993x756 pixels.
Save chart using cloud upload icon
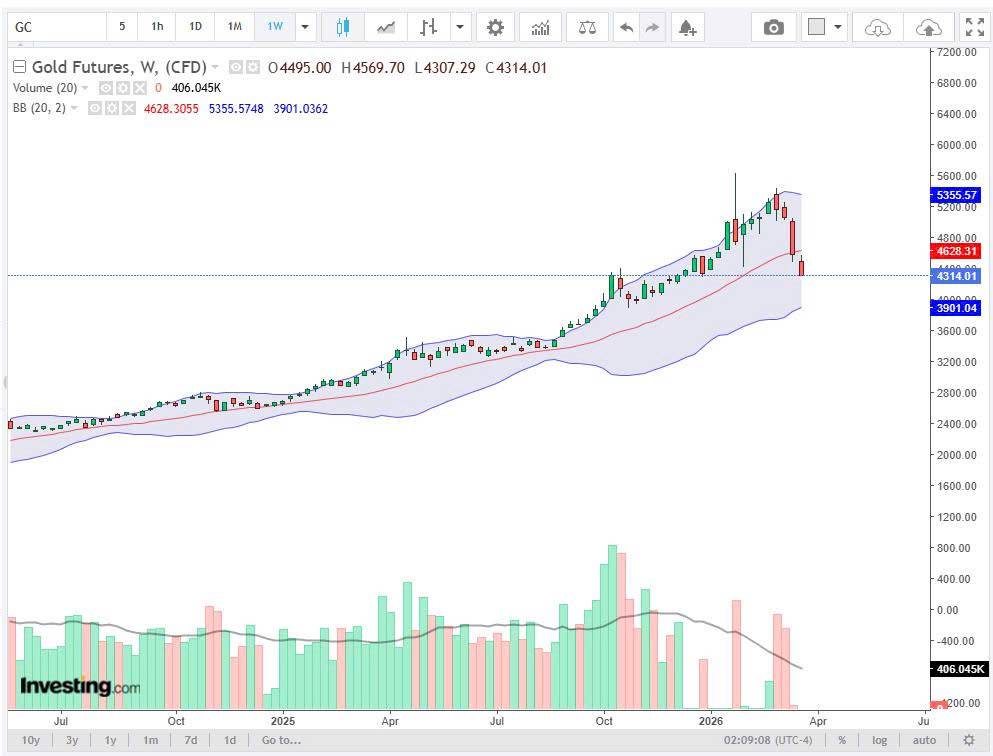pyautogui.click(x=928, y=27)
